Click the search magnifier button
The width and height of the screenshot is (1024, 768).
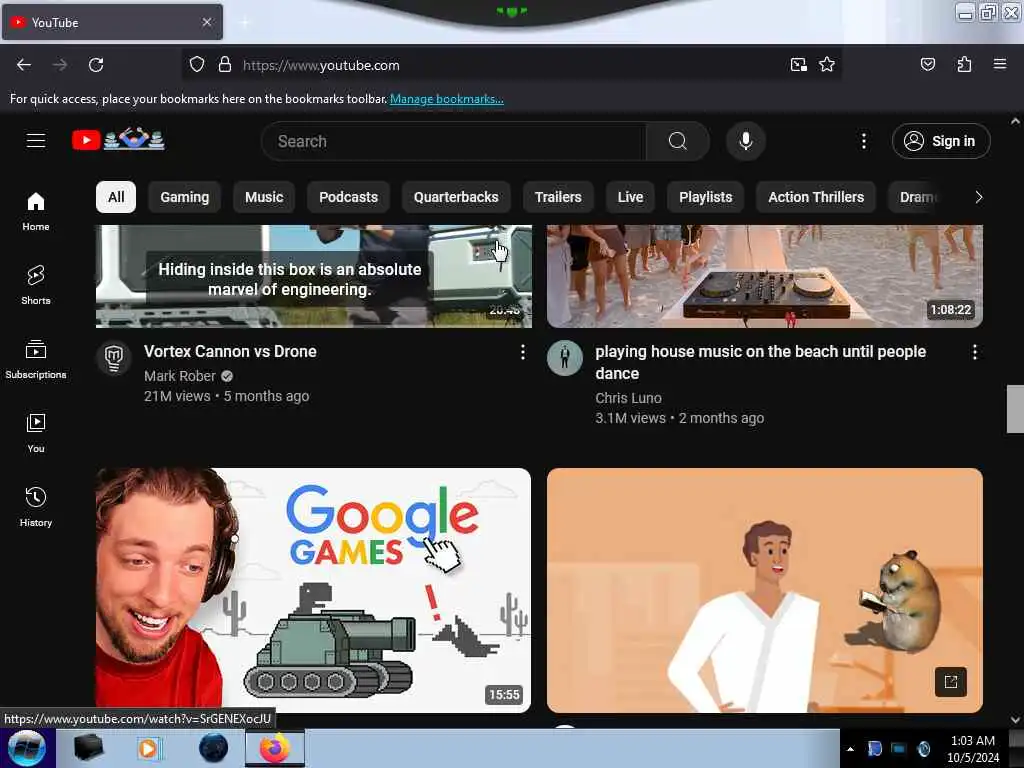(678, 141)
